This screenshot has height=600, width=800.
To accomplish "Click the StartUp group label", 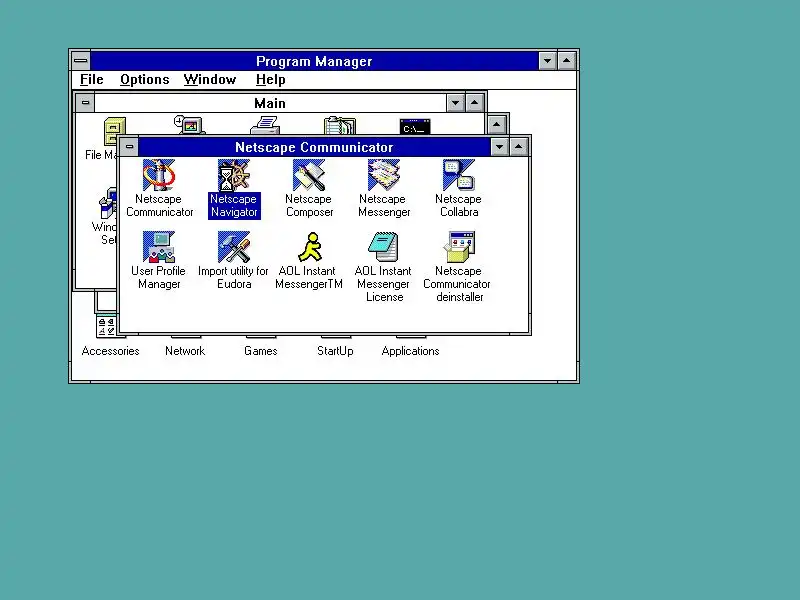I will (335, 351).
